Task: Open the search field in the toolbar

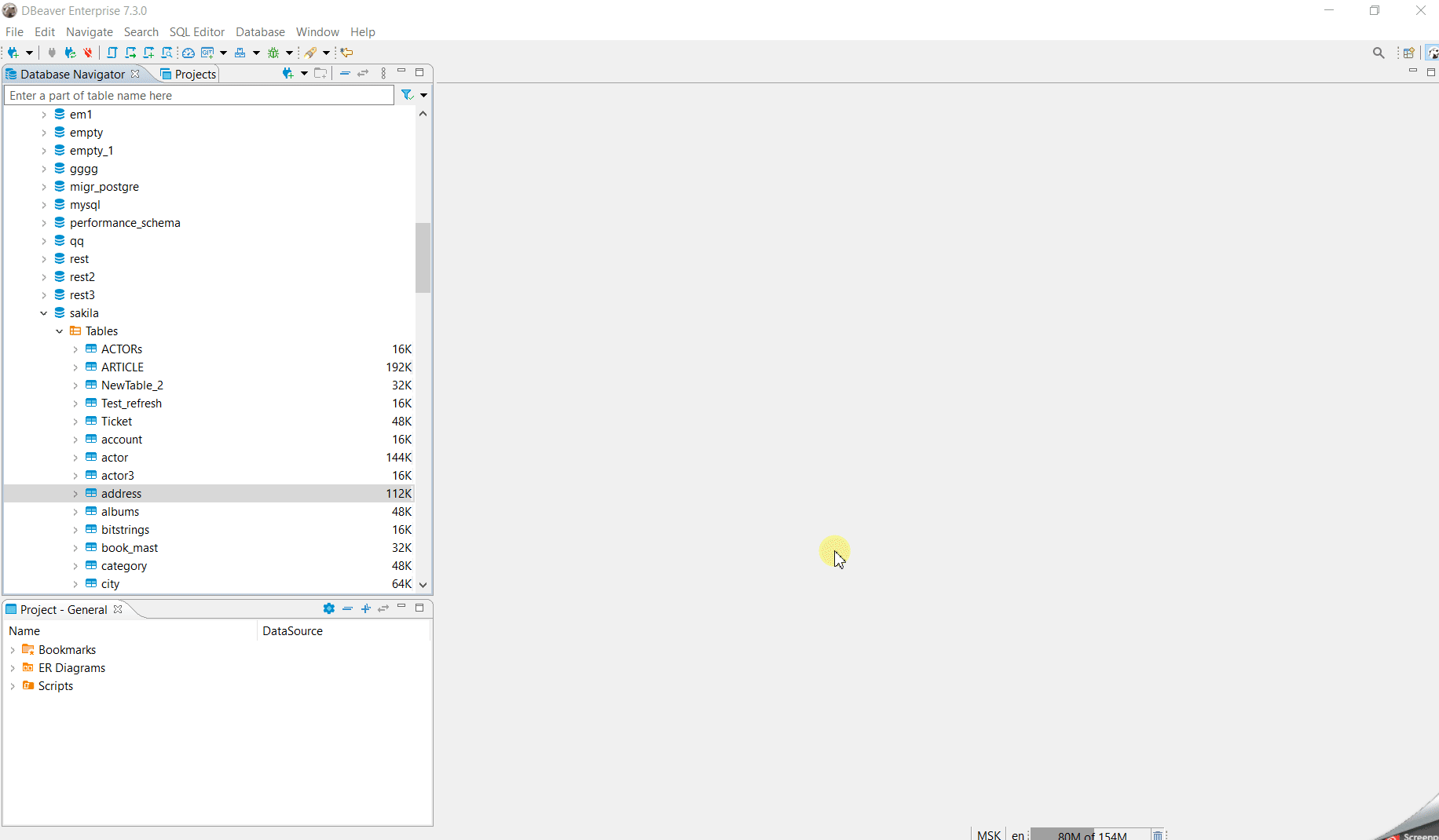Action: pos(1379,53)
